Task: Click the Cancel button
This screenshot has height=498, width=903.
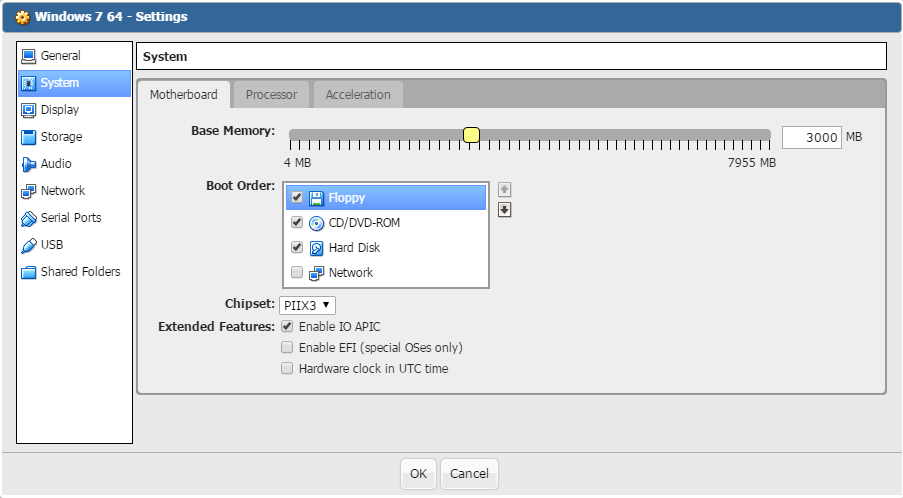Action: [x=469, y=474]
